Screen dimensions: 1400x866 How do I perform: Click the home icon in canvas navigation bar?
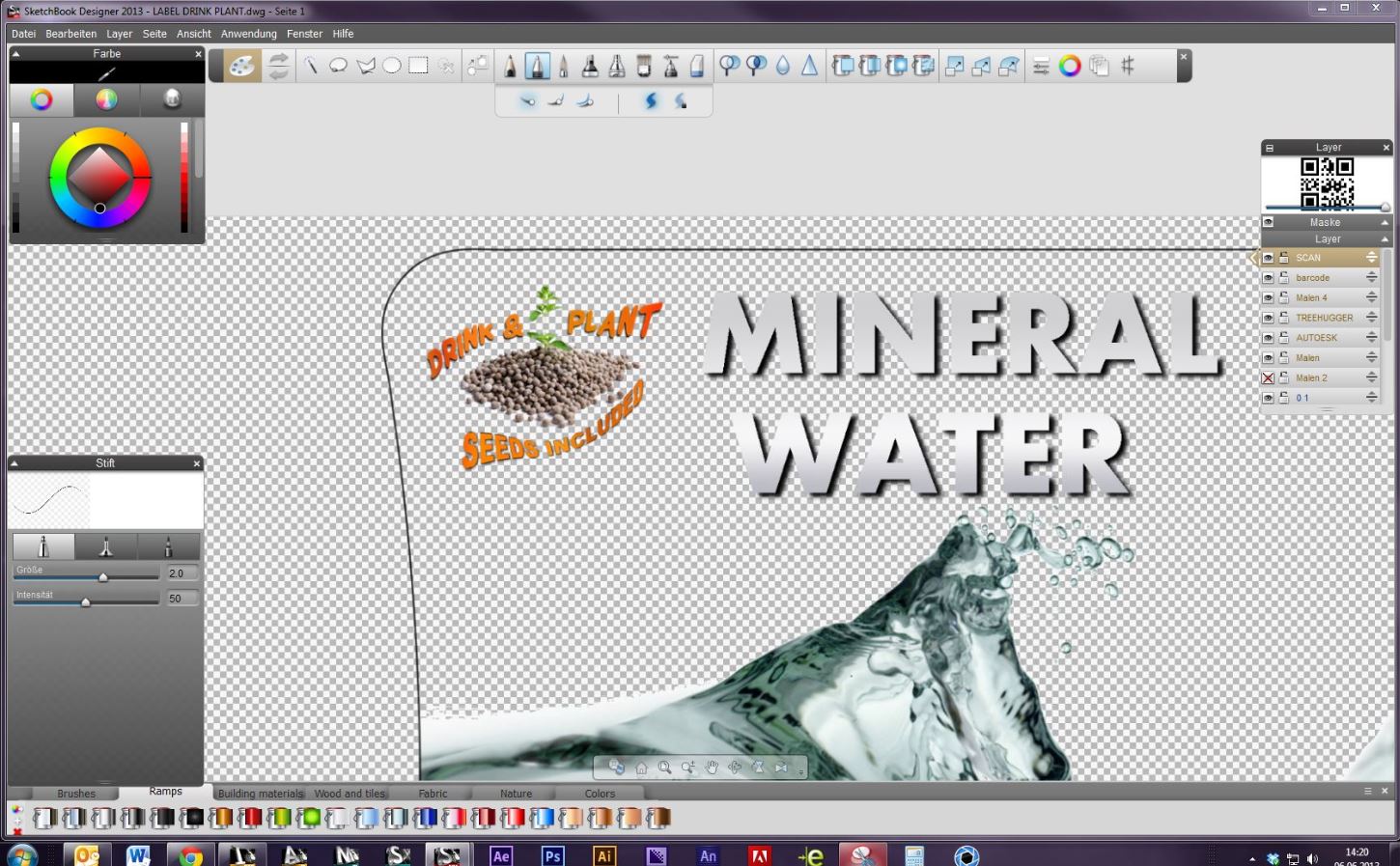coord(641,768)
